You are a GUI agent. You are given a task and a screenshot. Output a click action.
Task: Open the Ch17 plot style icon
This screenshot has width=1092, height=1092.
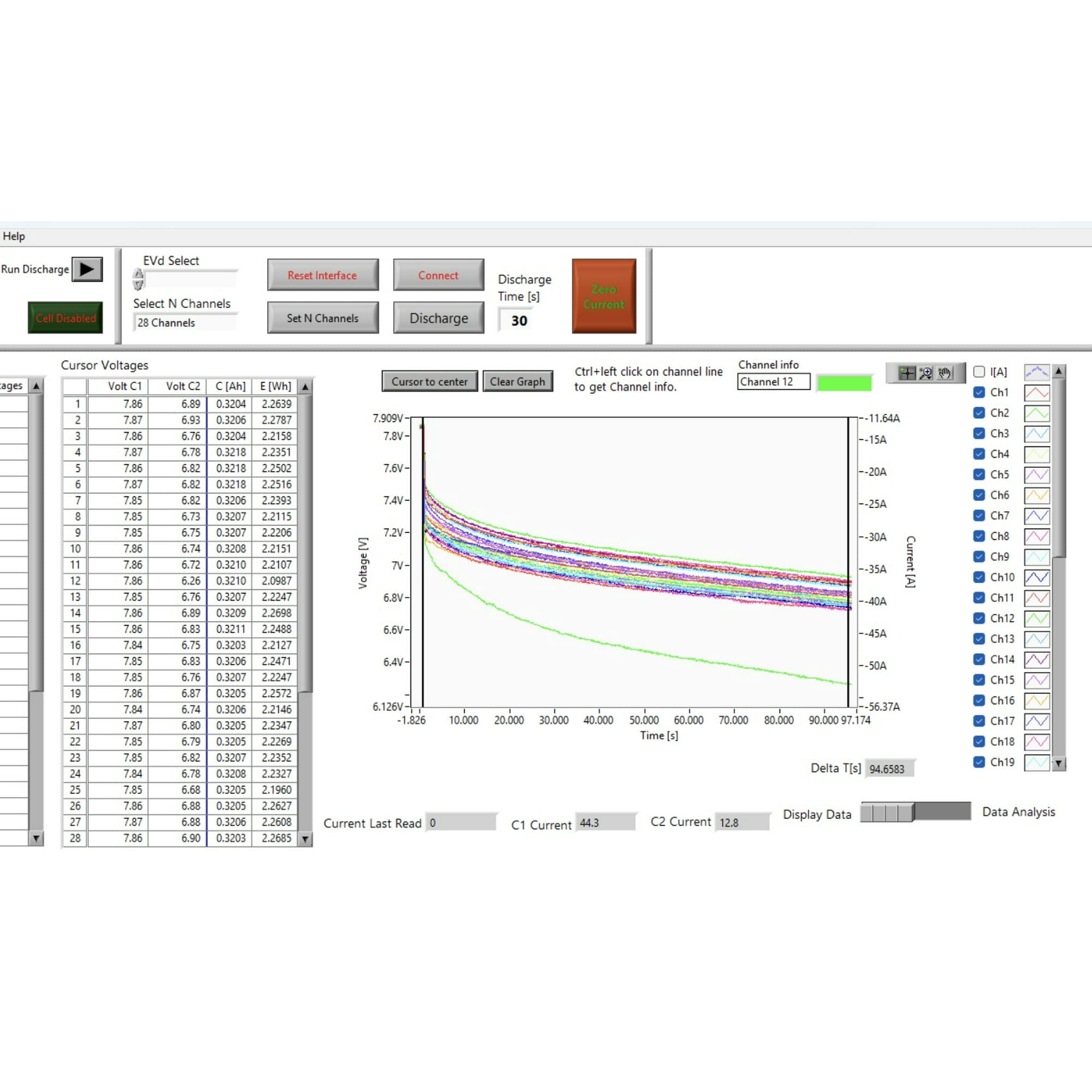click(1037, 721)
